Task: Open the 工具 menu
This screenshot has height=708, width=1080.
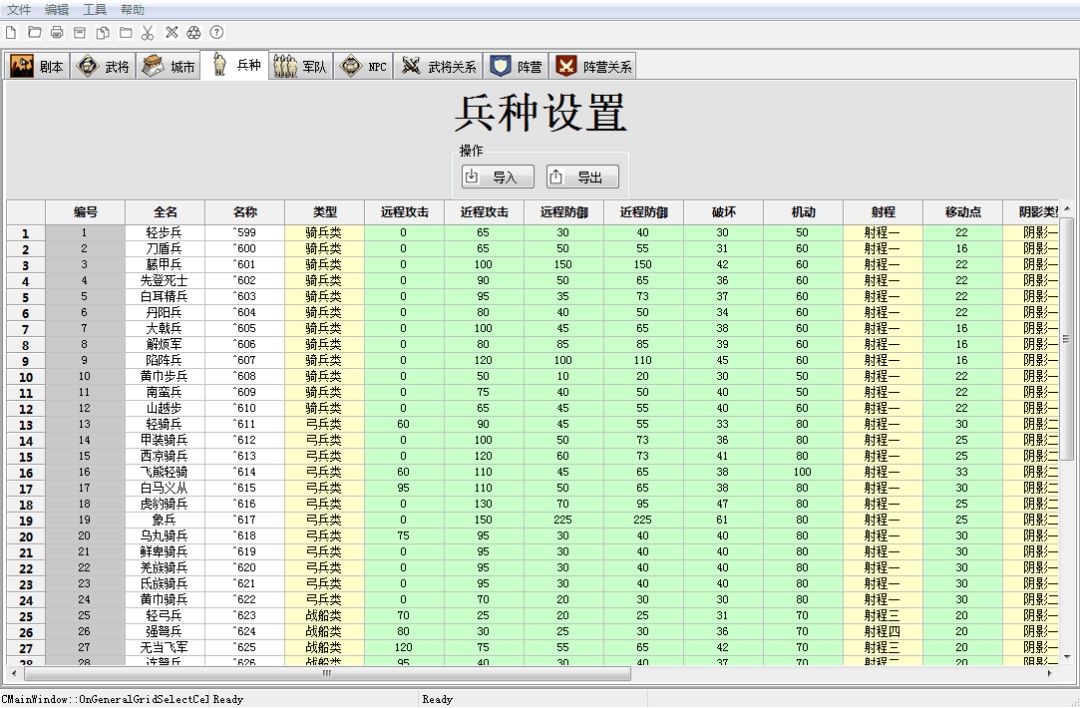Action: (x=94, y=9)
